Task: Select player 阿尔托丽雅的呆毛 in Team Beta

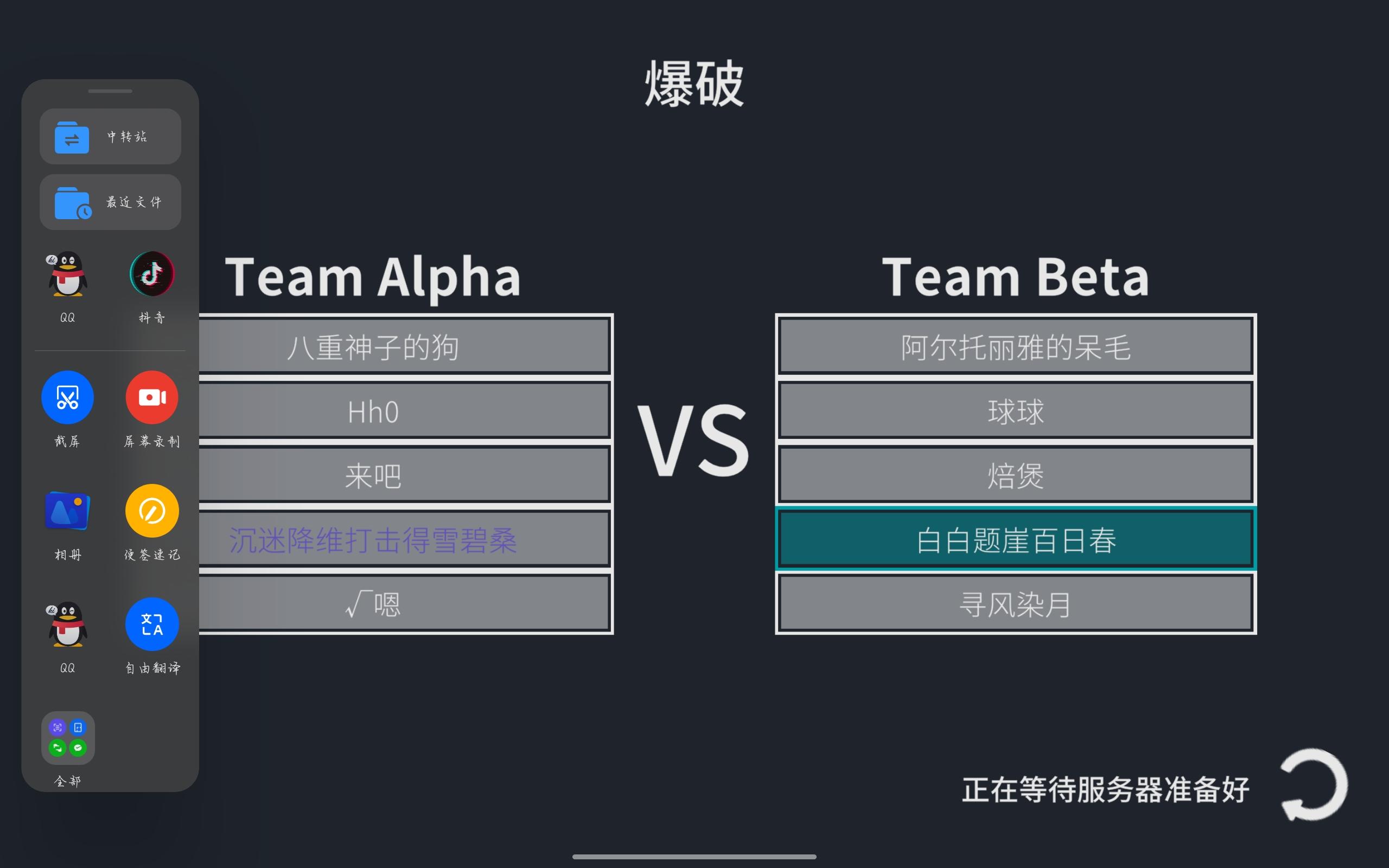Action: tap(1015, 346)
